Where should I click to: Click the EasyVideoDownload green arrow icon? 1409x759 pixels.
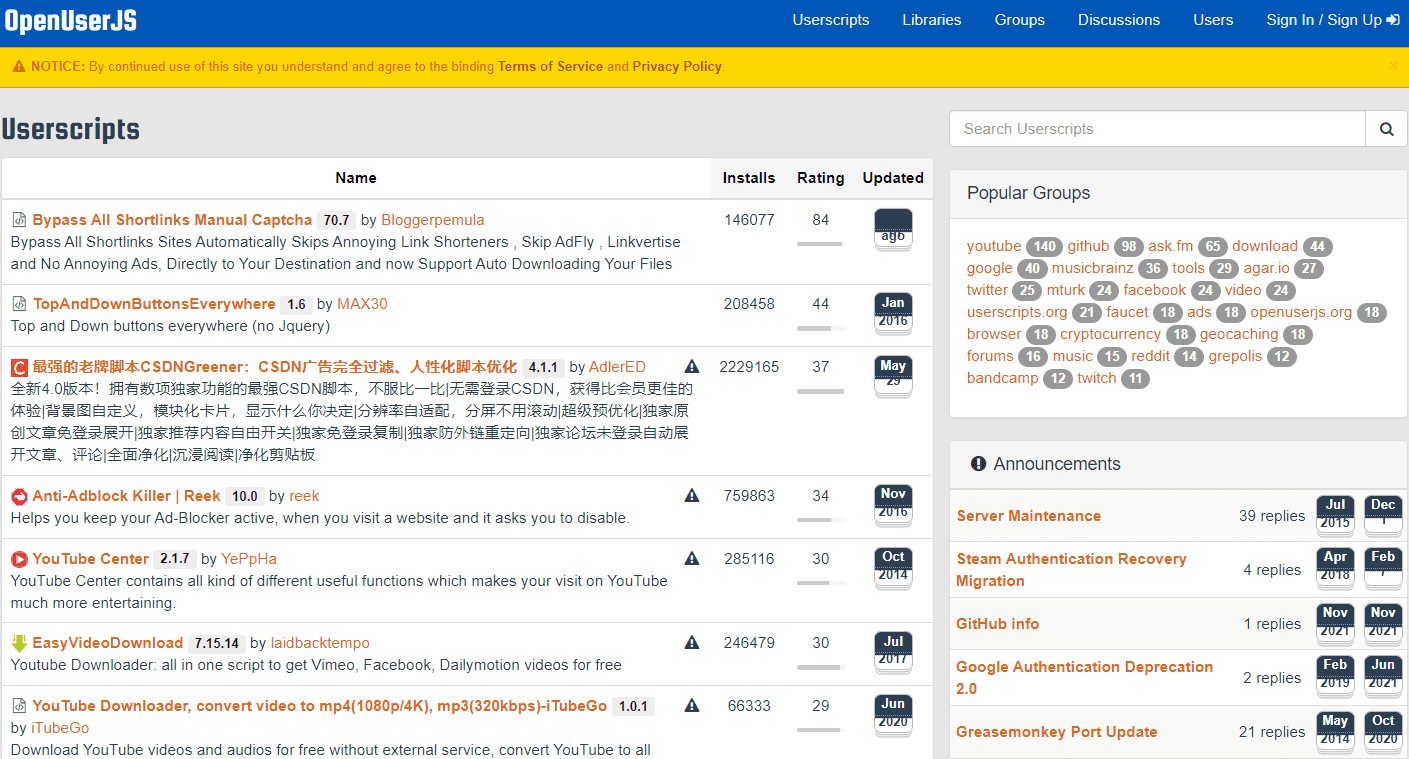click(19, 643)
